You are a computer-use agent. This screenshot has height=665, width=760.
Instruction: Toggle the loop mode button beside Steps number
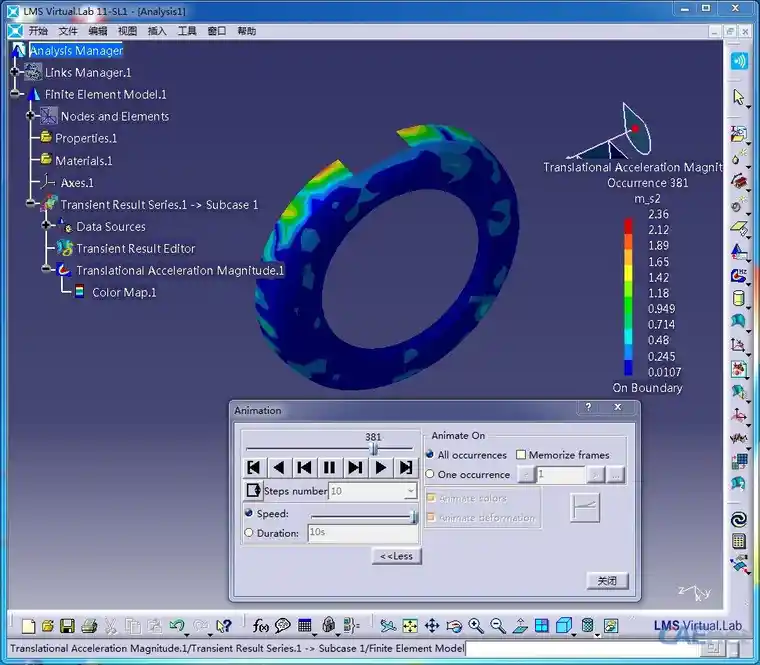[x=253, y=491]
